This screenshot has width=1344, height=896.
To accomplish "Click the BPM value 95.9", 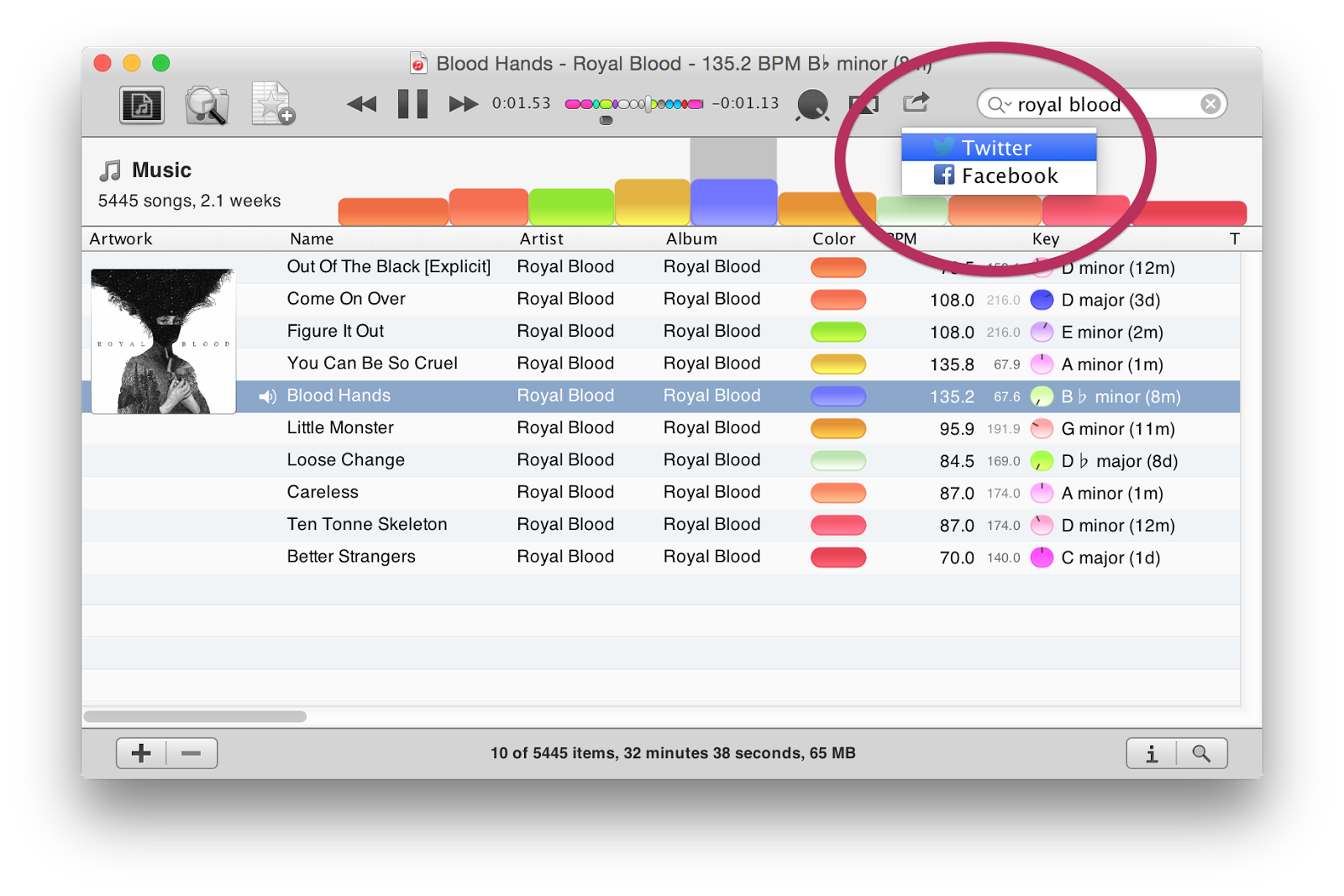I will (x=957, y=429).
